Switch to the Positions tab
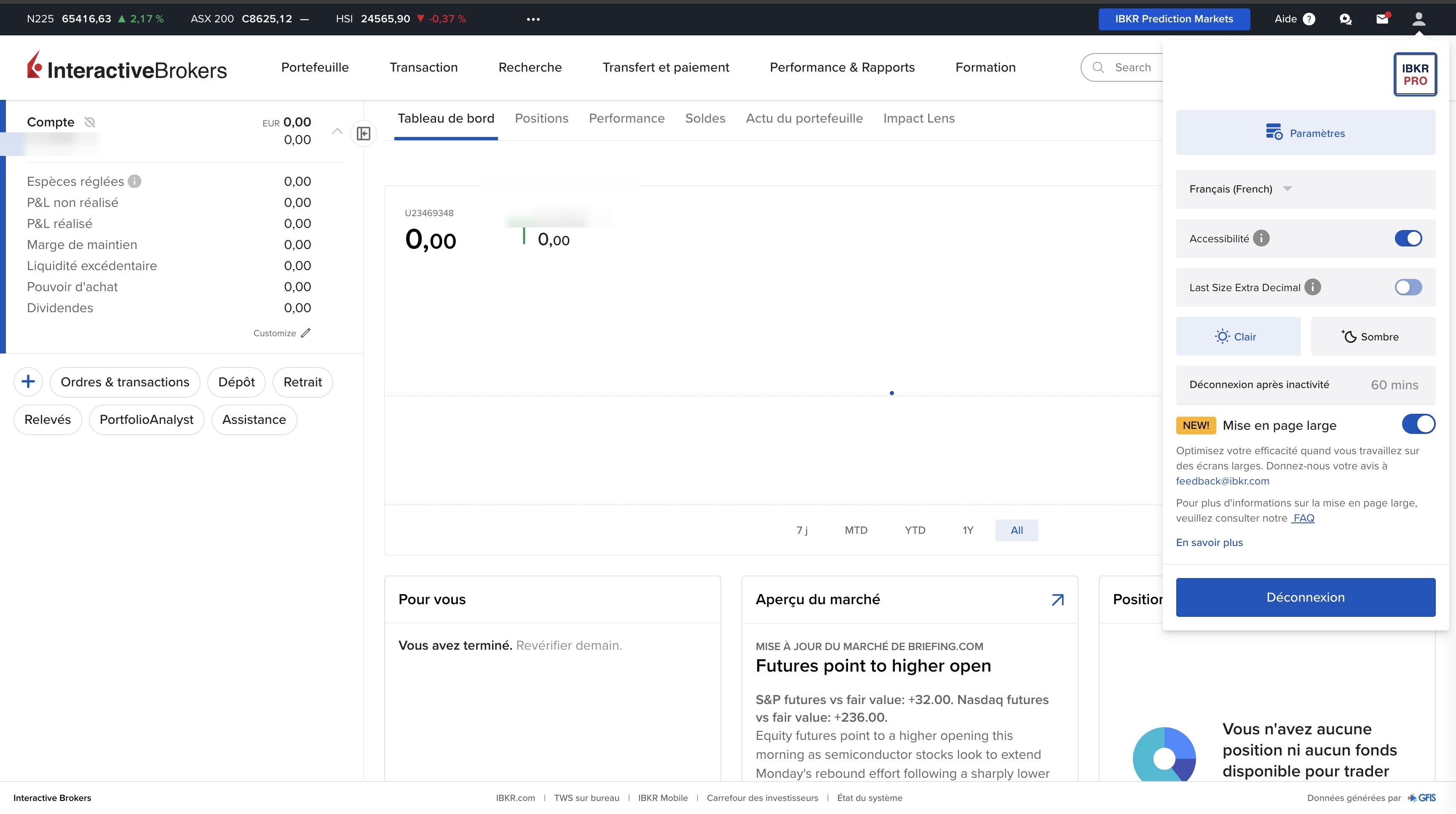1456x814 pixels. coord(541,118)
